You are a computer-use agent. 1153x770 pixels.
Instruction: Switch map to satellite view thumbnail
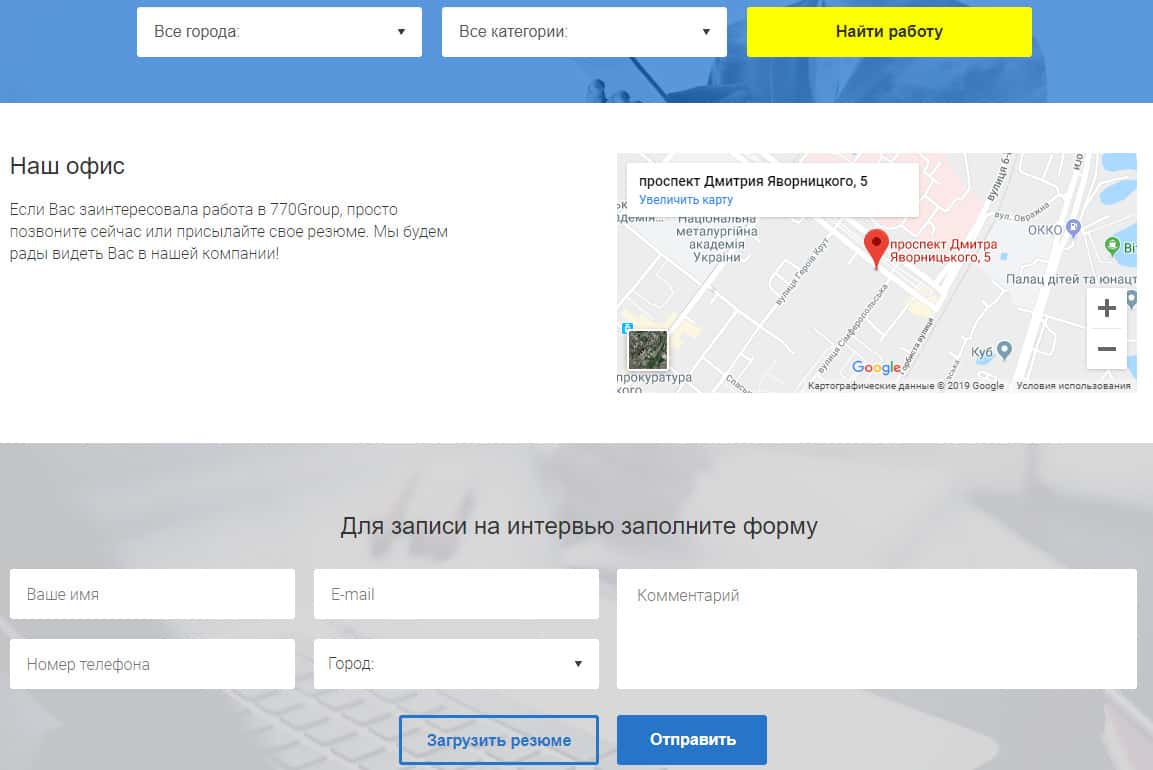point(647,350)
